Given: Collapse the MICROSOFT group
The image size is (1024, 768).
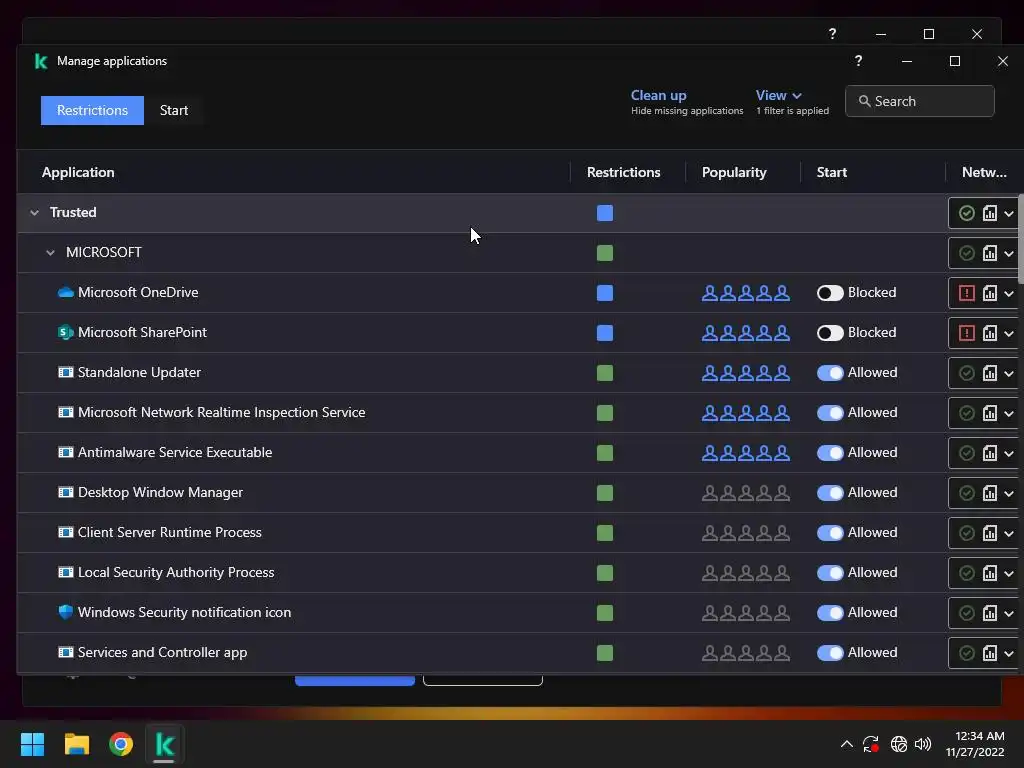Looking at the screenshot, I should (x=50, y=253).
